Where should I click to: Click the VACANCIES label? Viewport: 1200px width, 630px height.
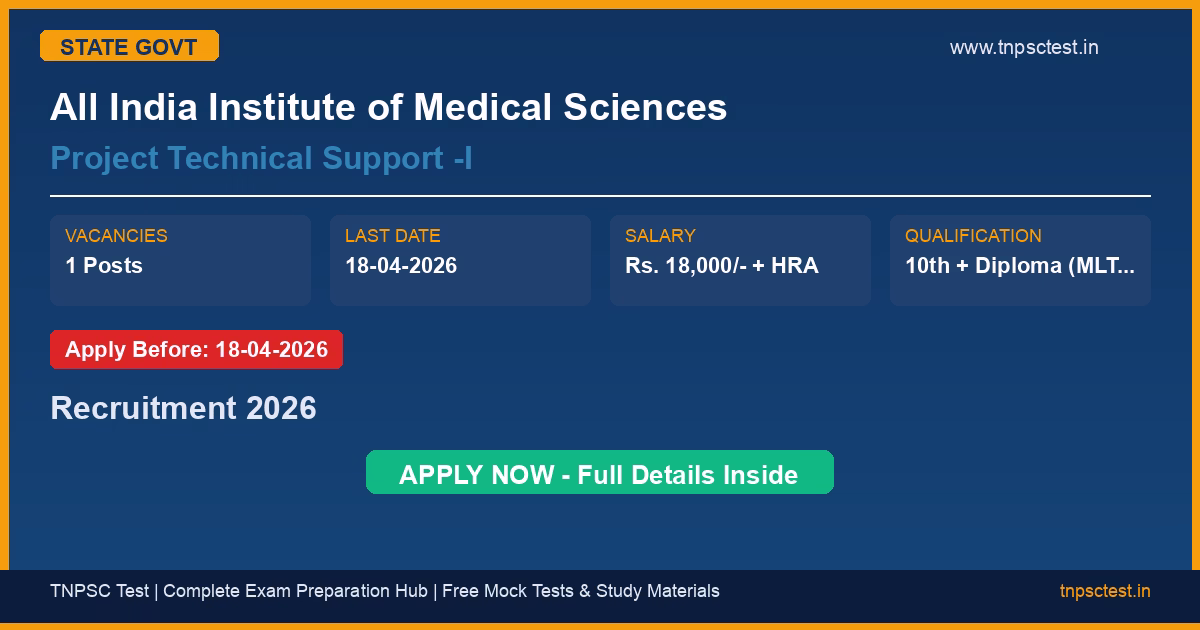click(x=116, y=236)
